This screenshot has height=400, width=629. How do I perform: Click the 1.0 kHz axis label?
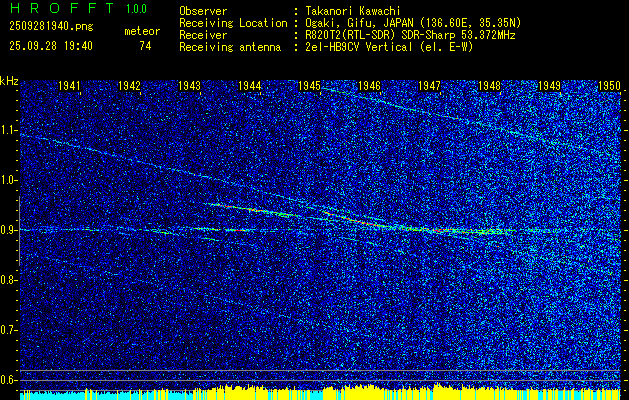pos(9,181)
